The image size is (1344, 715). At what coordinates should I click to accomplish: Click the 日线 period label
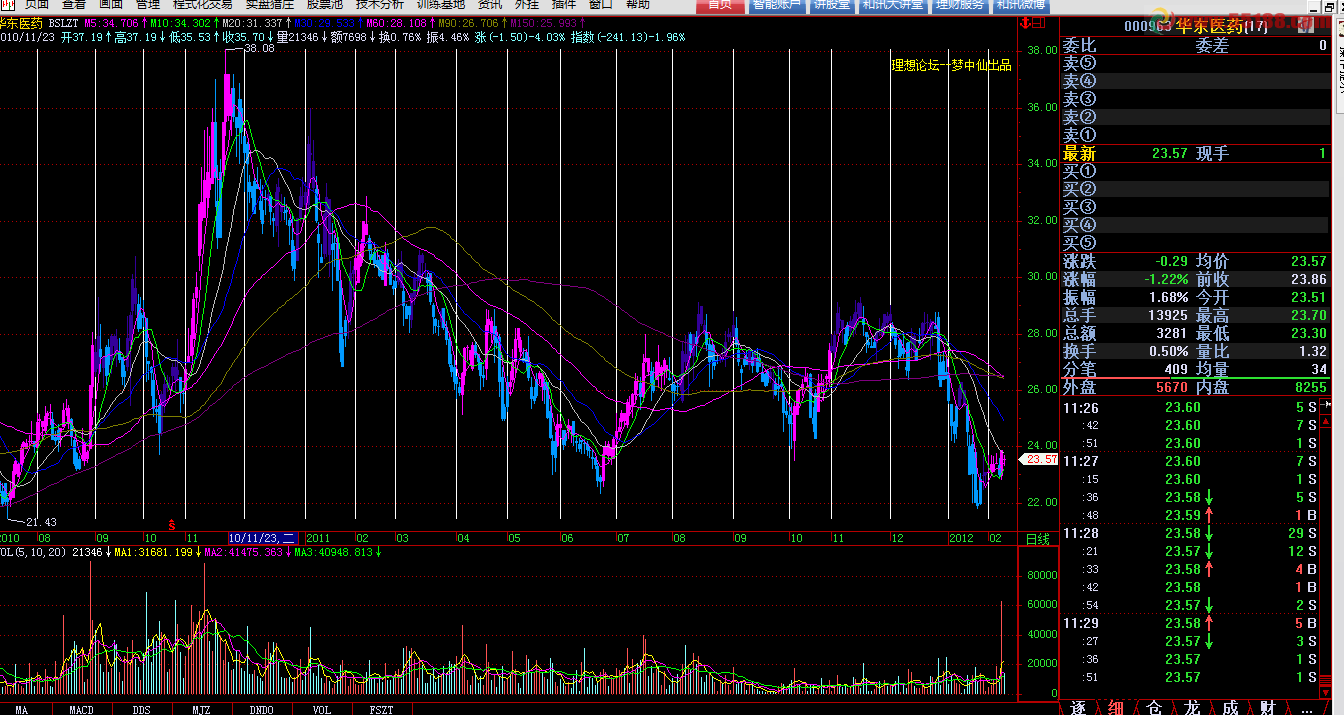pos(1039,539)
